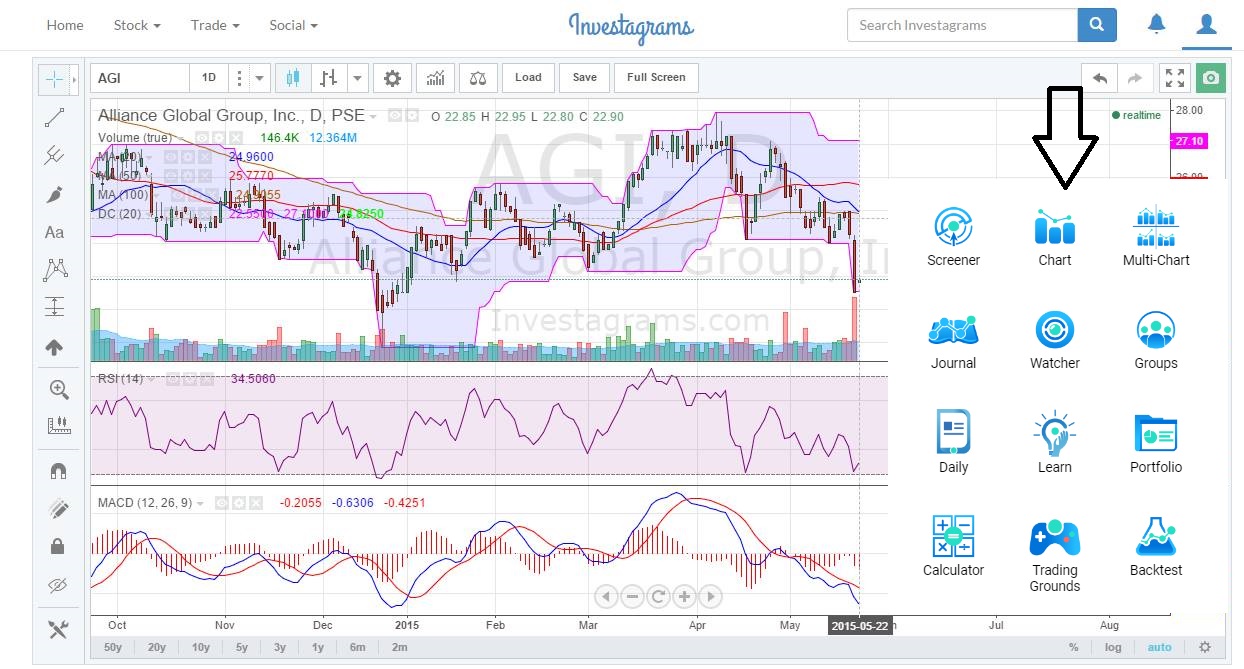Open chart properties gear in top toolbar
Image resolution: width=1244 pixels, height=669 pixels.
click(392, 78)
